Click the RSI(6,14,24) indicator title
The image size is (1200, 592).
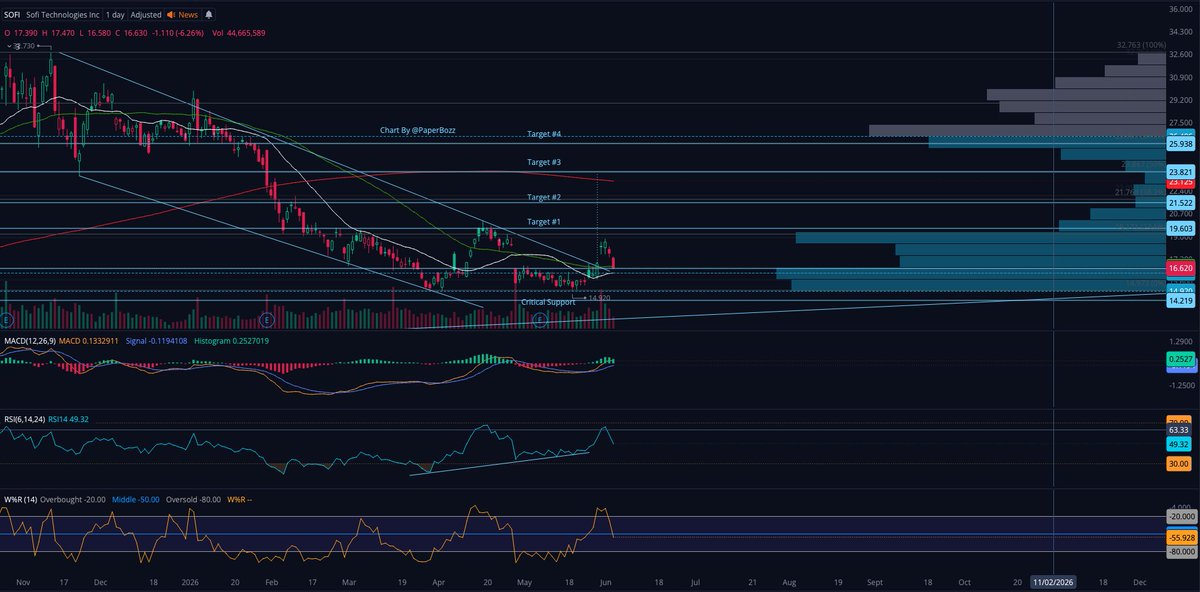click(x=23, y=419)
